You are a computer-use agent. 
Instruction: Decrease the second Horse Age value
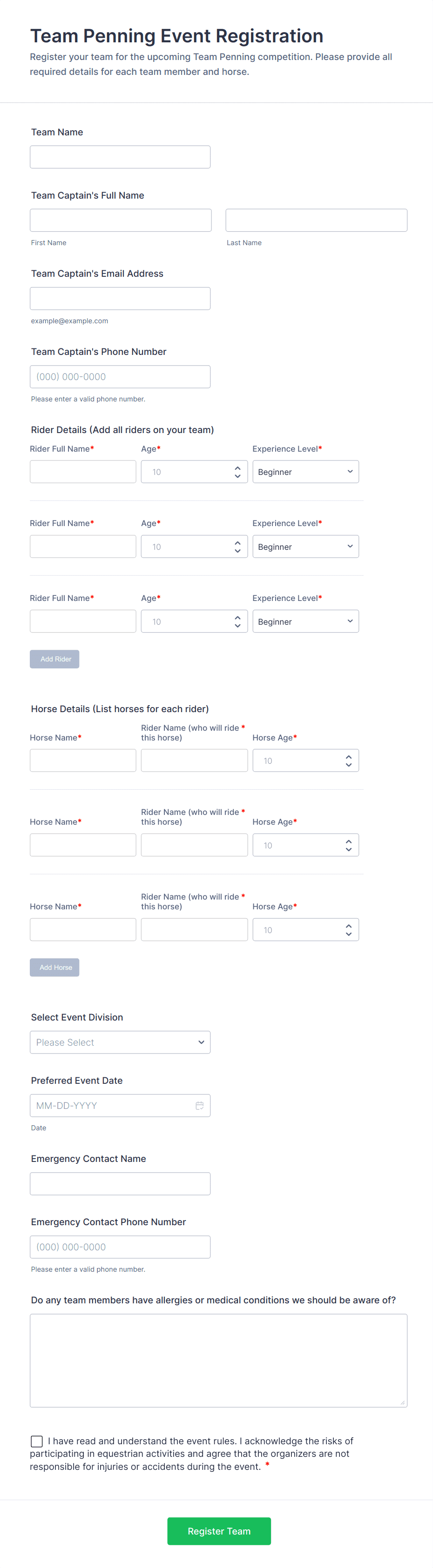tap(348, 849)
